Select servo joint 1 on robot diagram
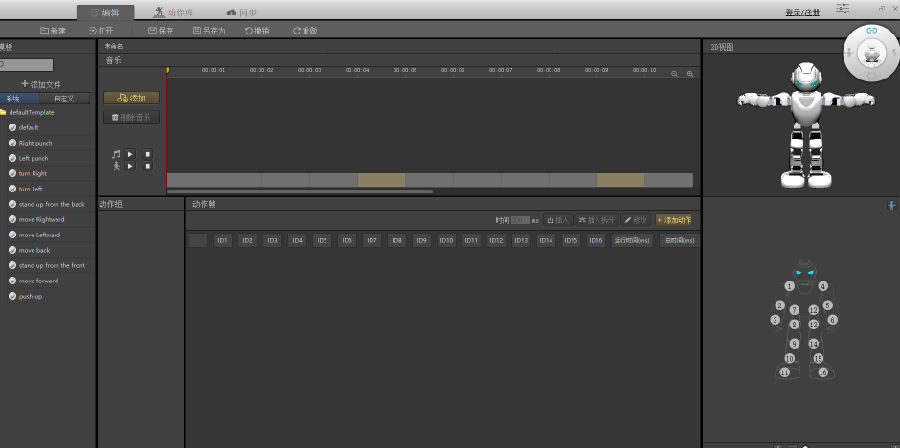The height and width of the screenshot is (448, 900). tap(789, 286)
